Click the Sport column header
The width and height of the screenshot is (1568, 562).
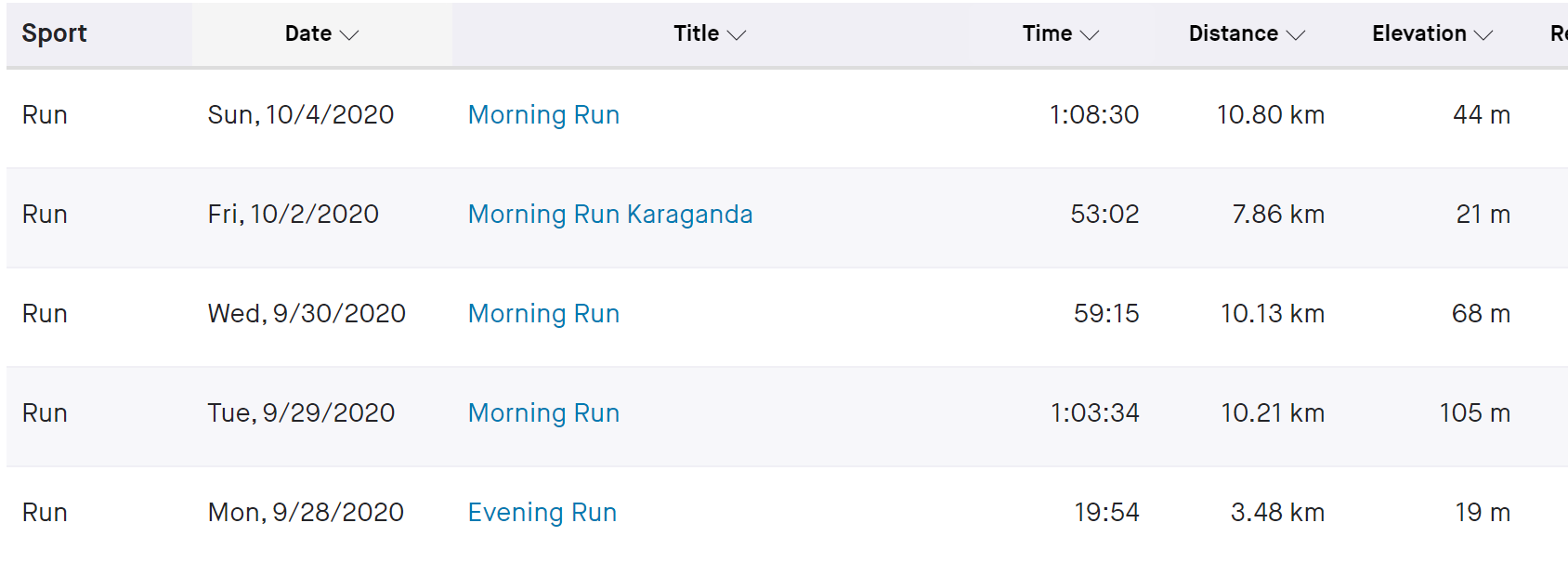55,34
